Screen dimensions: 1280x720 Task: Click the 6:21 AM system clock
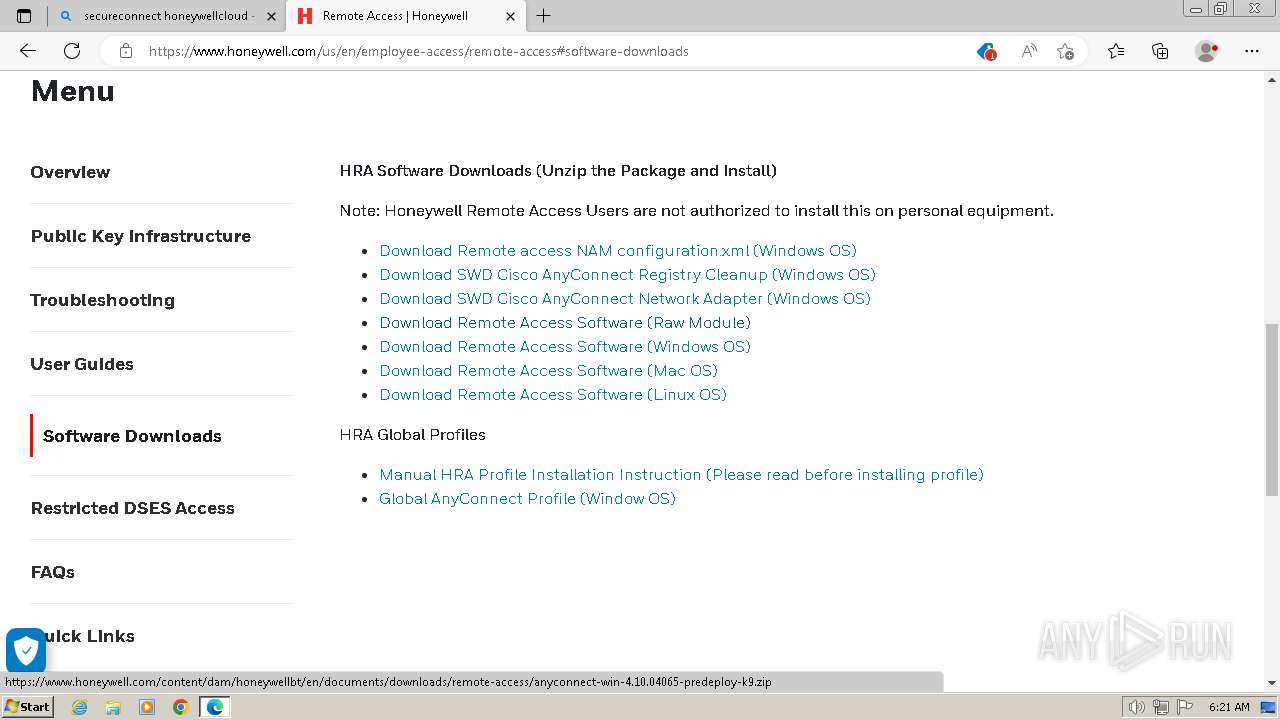click(x=1229, y=707)
